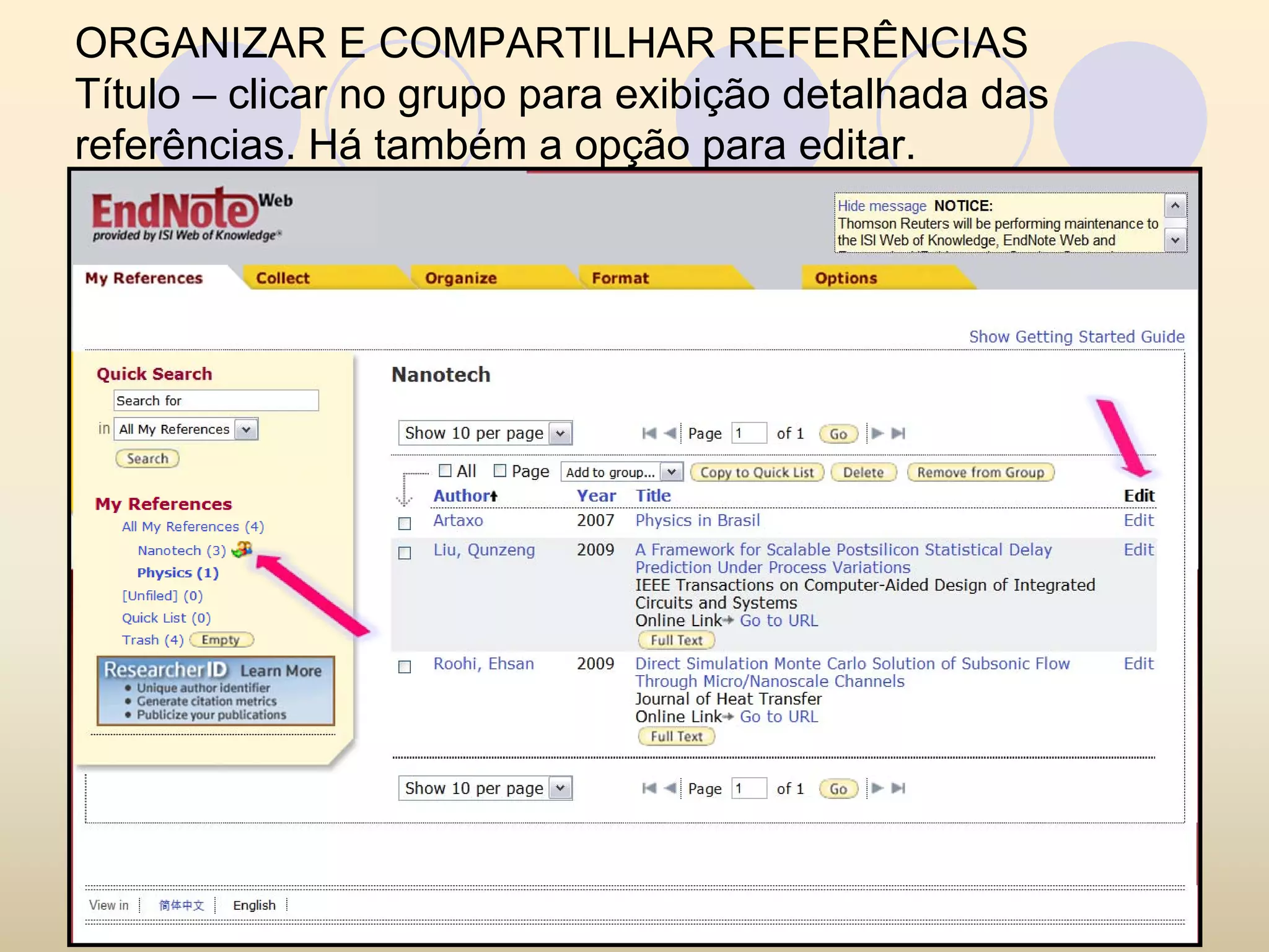The width and height of the screenshot is (1269, 952).
Task: Click the bottom Go page button
Action: pyautogui.click(x=838, y=788)
